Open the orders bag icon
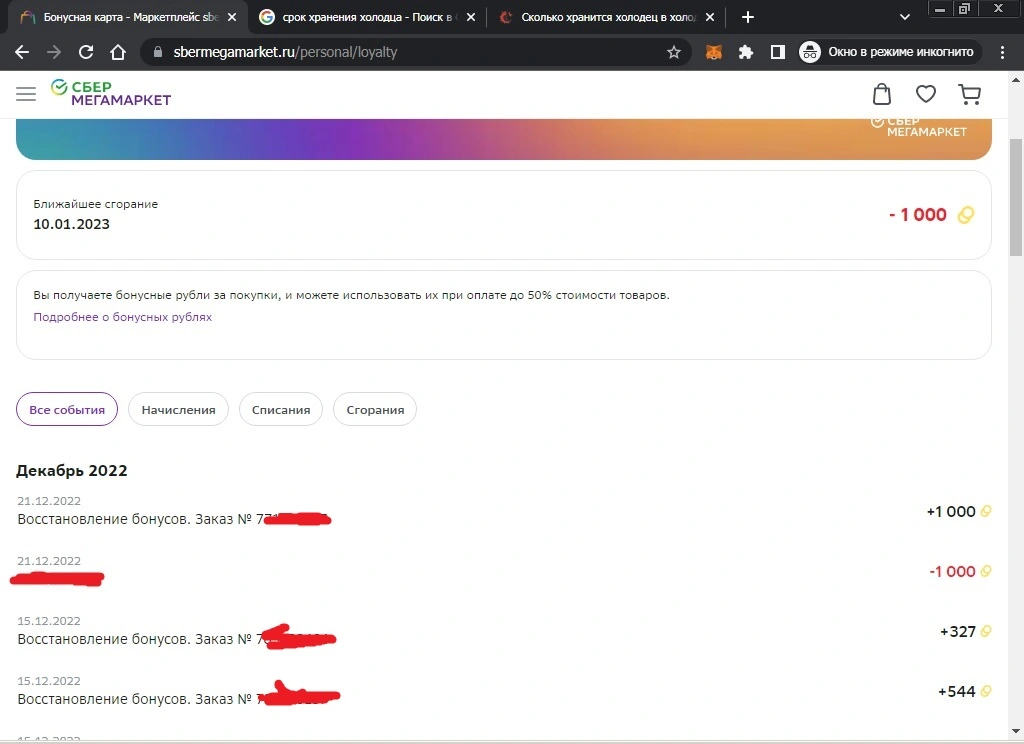Viewport: 1024px width, 744px height. (x=882, y=94)
